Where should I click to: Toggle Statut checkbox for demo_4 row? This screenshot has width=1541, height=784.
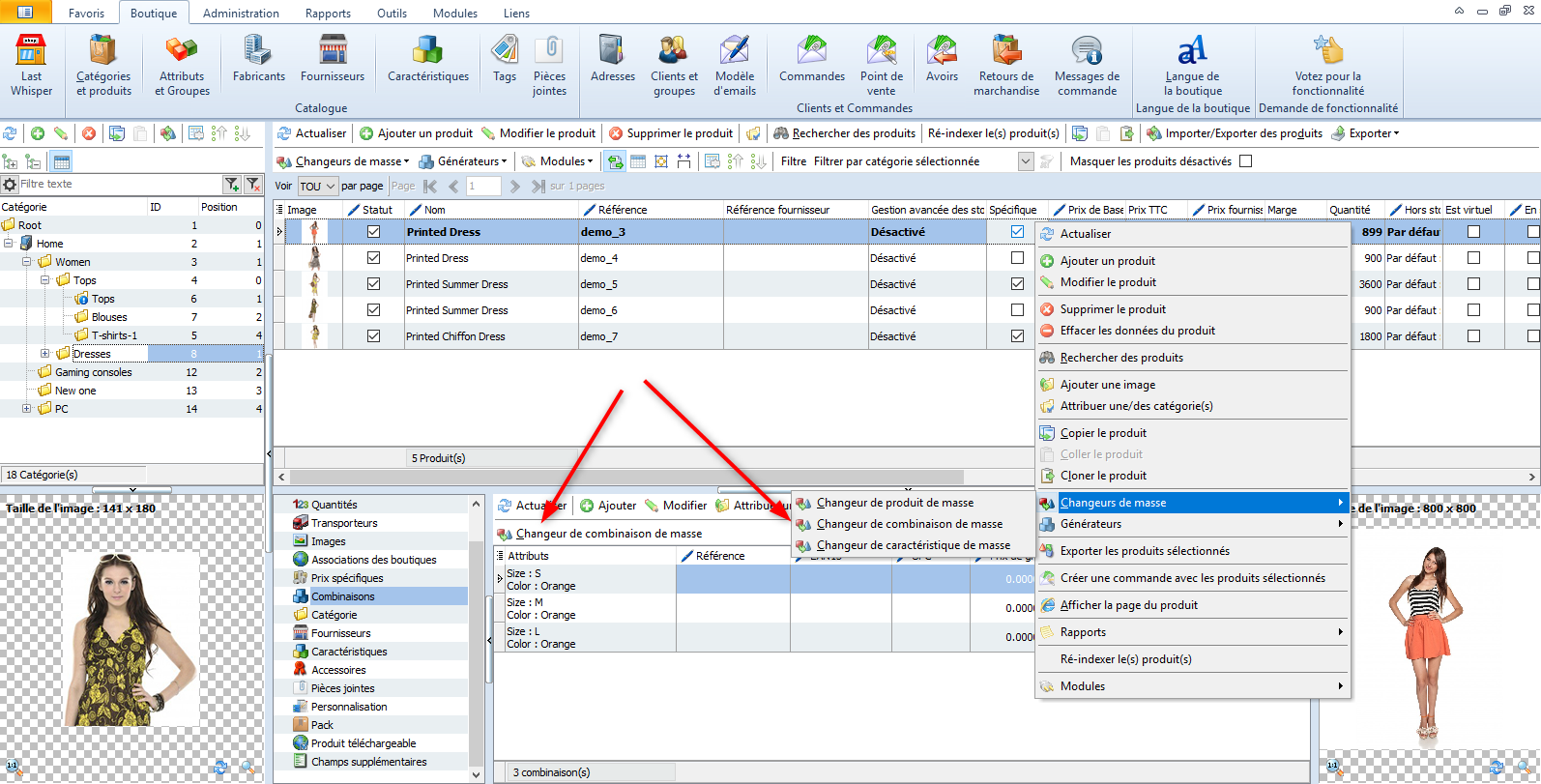pos(373,258)
